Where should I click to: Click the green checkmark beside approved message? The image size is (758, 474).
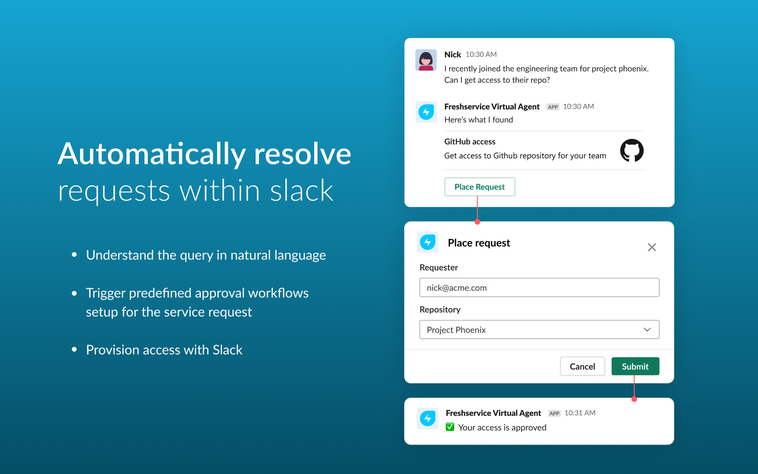point(450,427)
